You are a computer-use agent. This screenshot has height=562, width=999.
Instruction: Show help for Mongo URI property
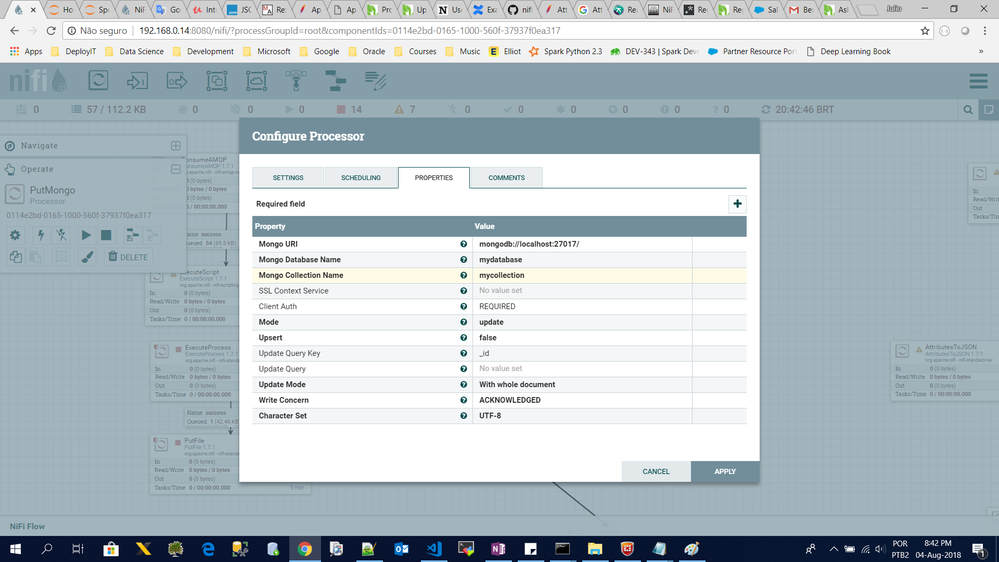click(463, 244)
